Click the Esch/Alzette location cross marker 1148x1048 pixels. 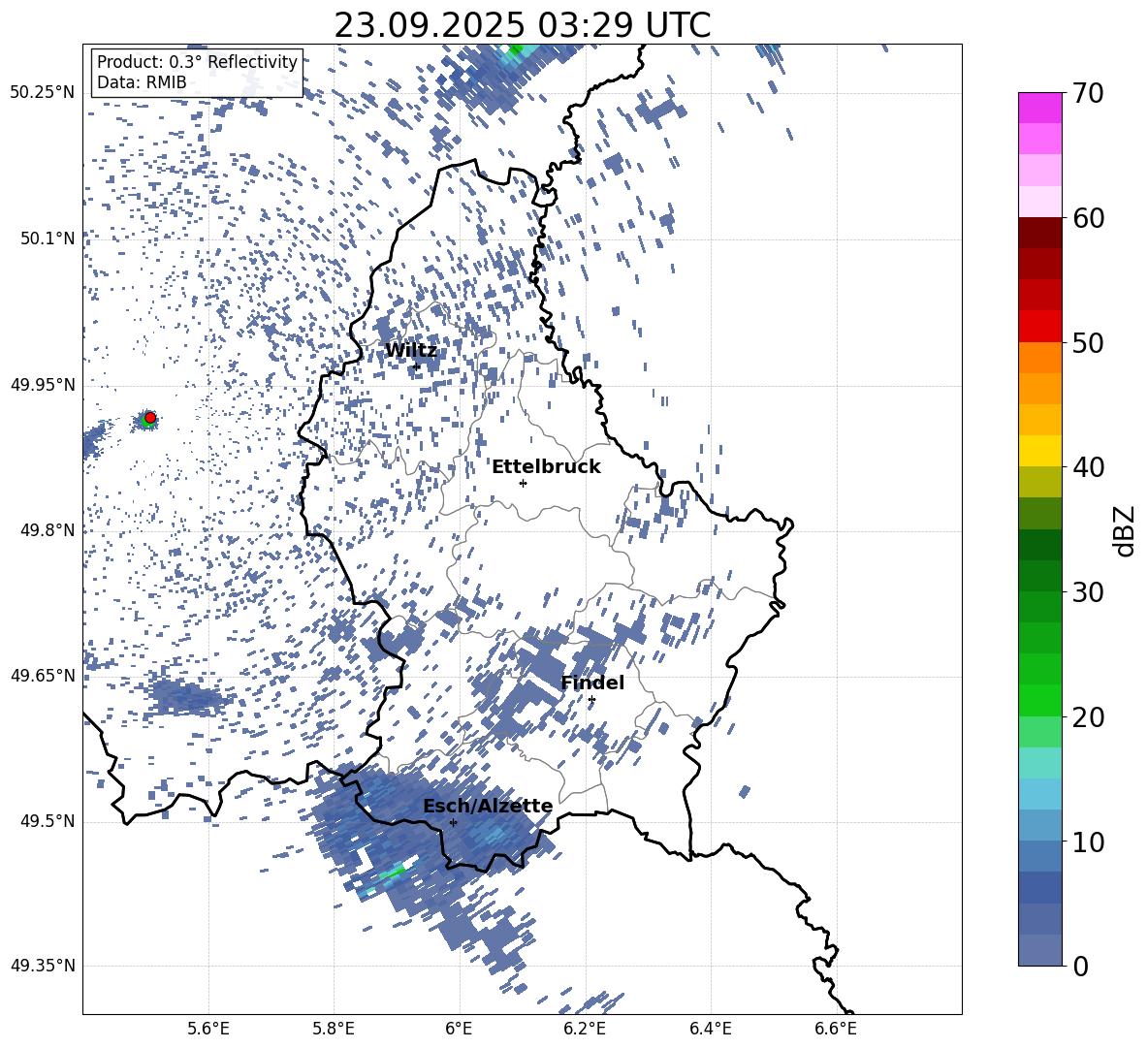click(x=453, y=822)
